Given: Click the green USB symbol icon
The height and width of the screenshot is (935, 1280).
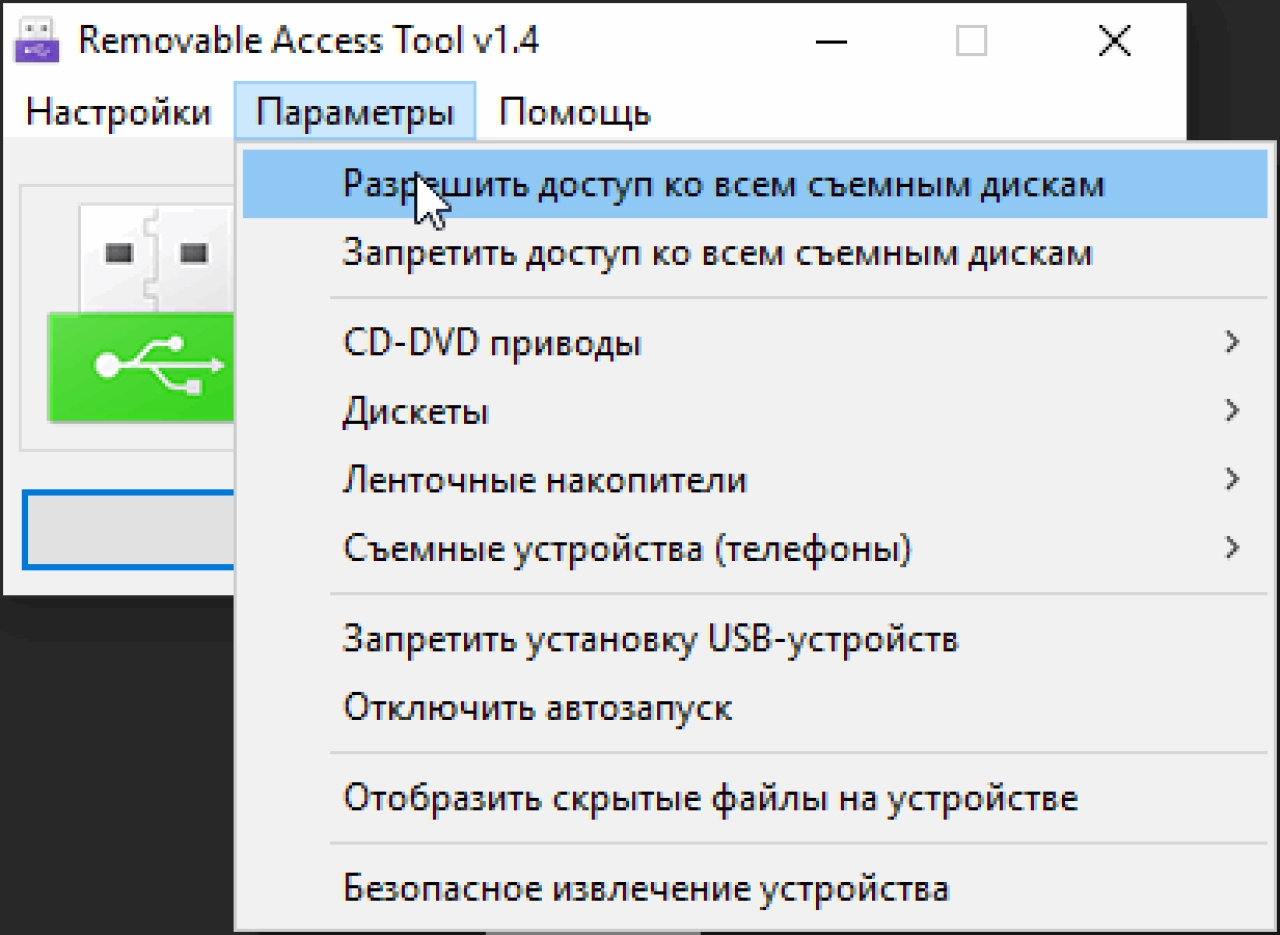Looking at the screenshot, I should coord(140,367).
